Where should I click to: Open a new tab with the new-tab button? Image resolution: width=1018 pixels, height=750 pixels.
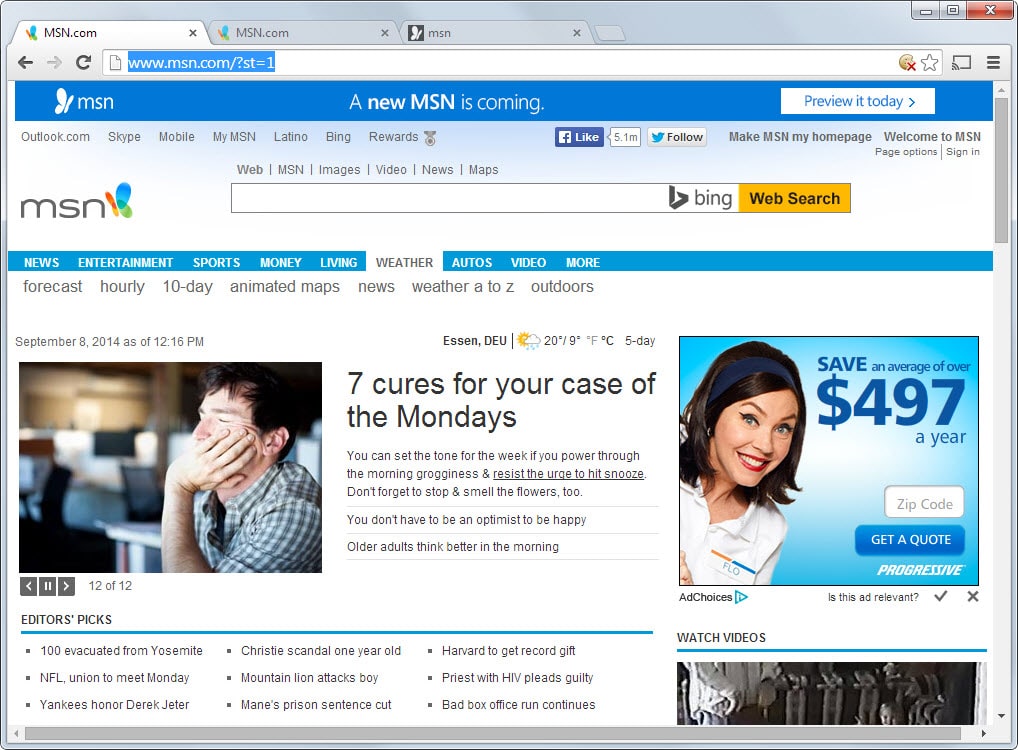(x=609, y=32)
